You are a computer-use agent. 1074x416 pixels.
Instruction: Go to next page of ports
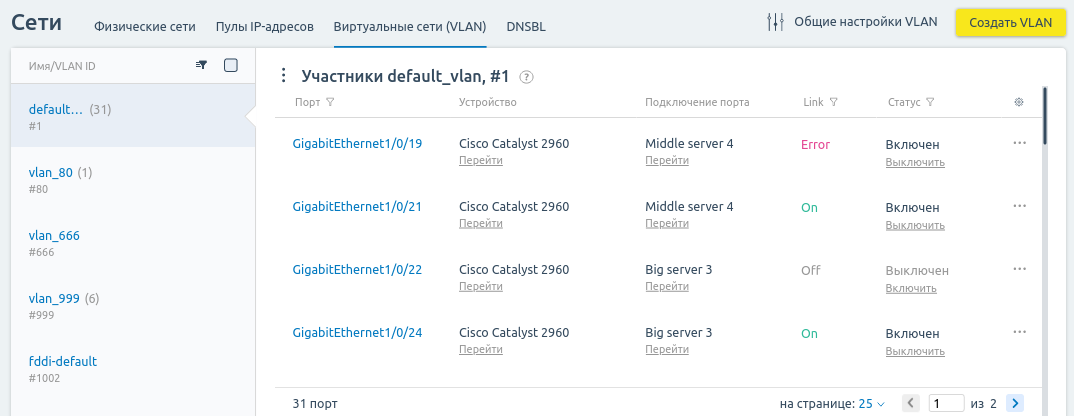coord(1016,403)
